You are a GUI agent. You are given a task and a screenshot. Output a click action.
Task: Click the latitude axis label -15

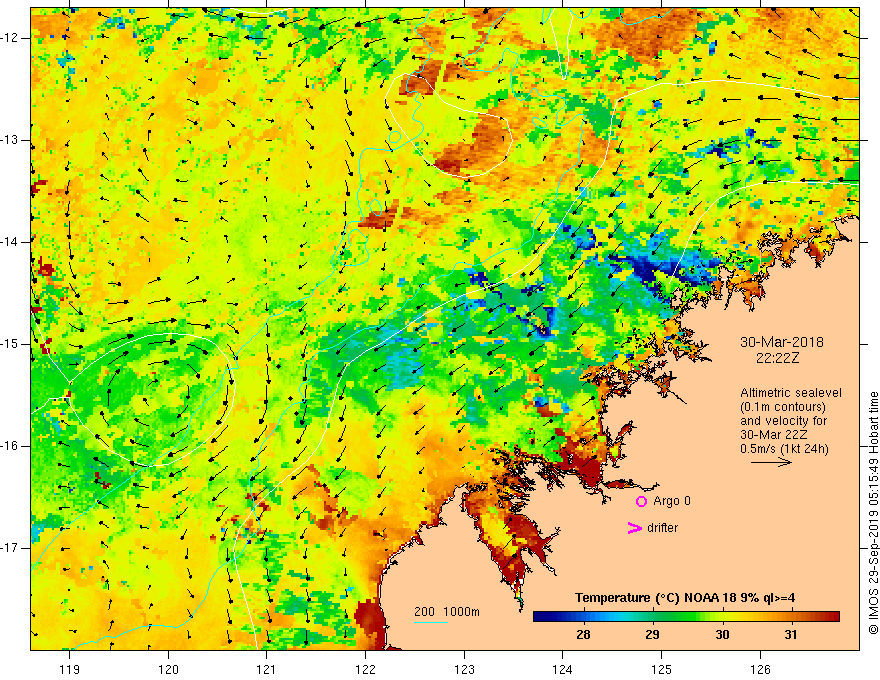10,344
